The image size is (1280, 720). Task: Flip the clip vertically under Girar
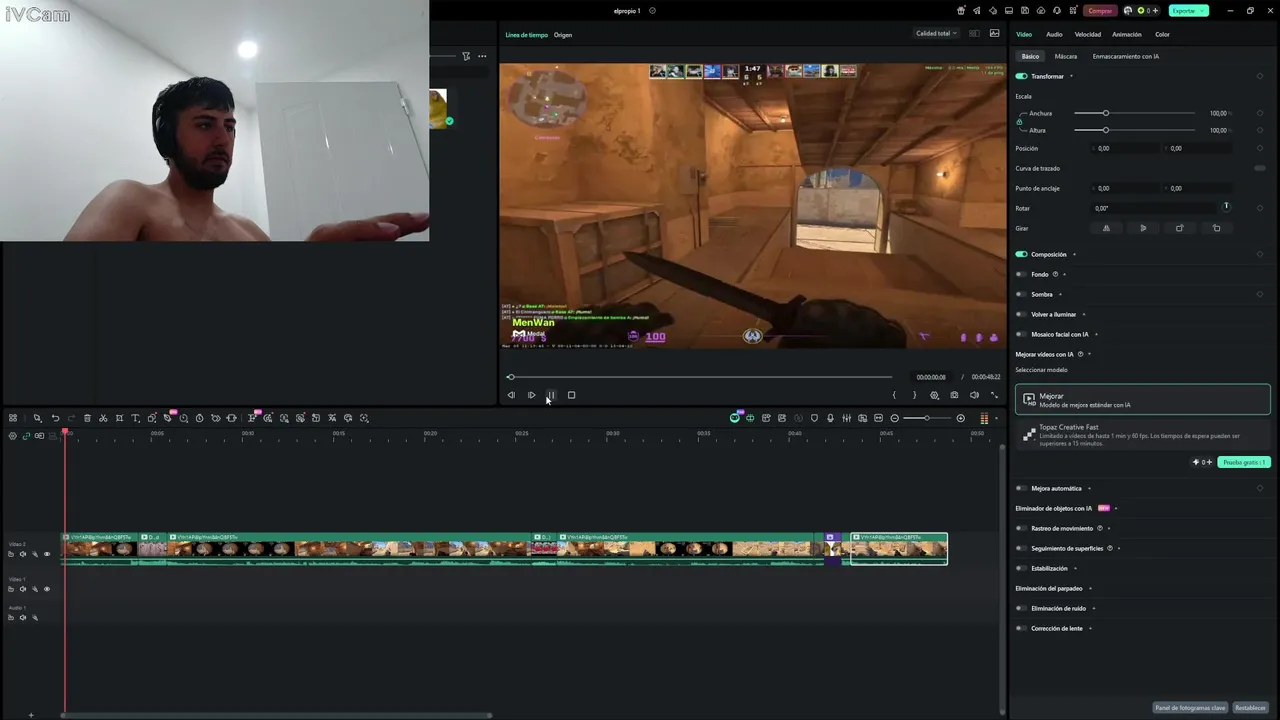1143,228
